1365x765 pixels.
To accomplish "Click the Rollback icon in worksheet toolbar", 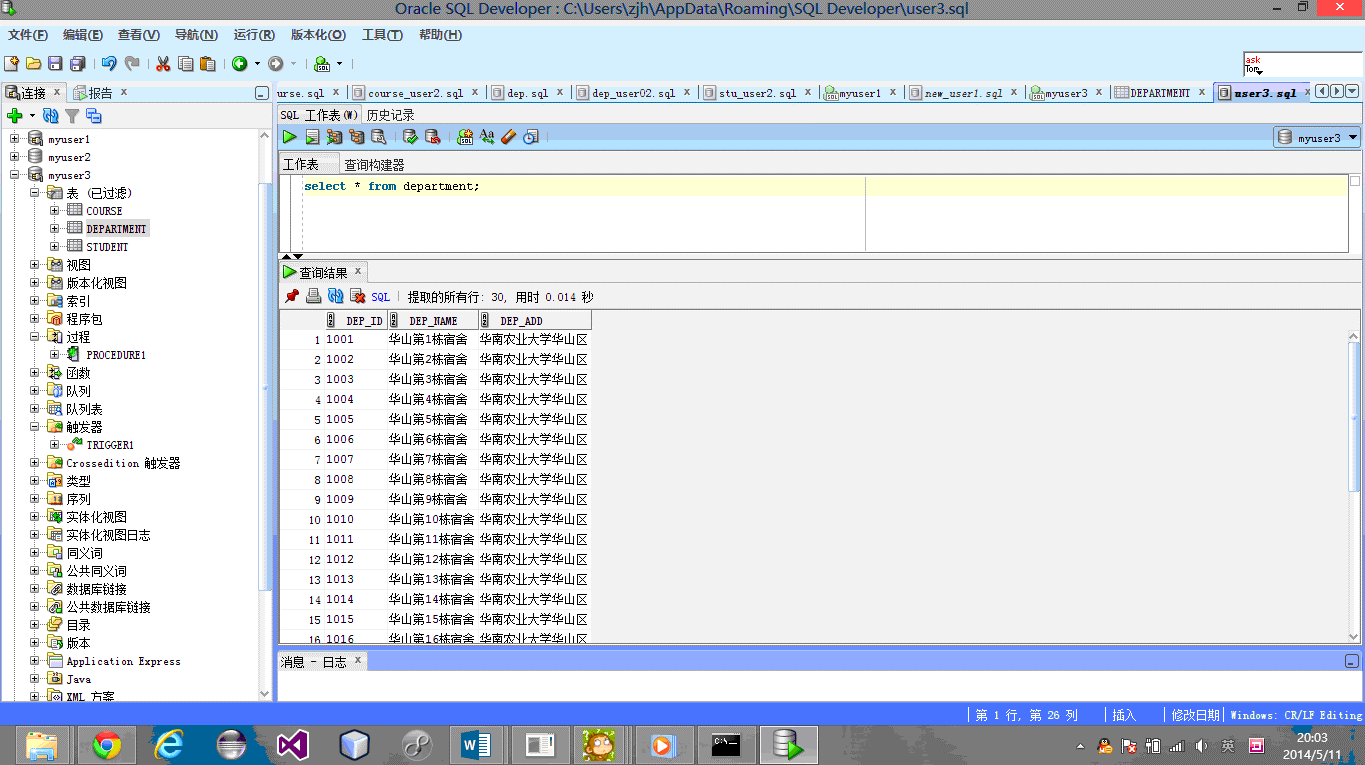I will coord(432,137).
